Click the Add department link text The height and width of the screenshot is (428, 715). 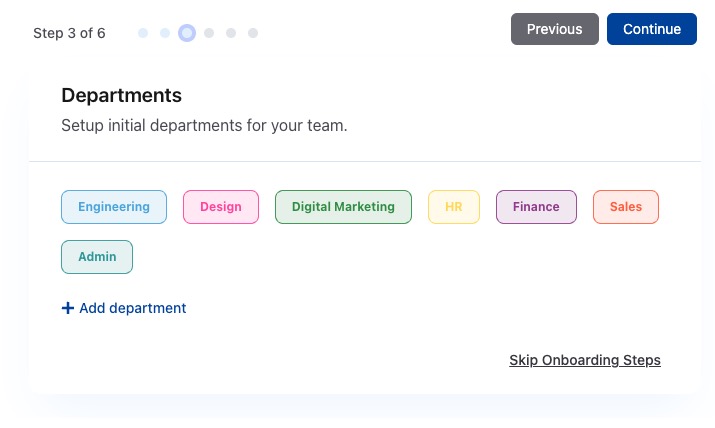[133, 308]
